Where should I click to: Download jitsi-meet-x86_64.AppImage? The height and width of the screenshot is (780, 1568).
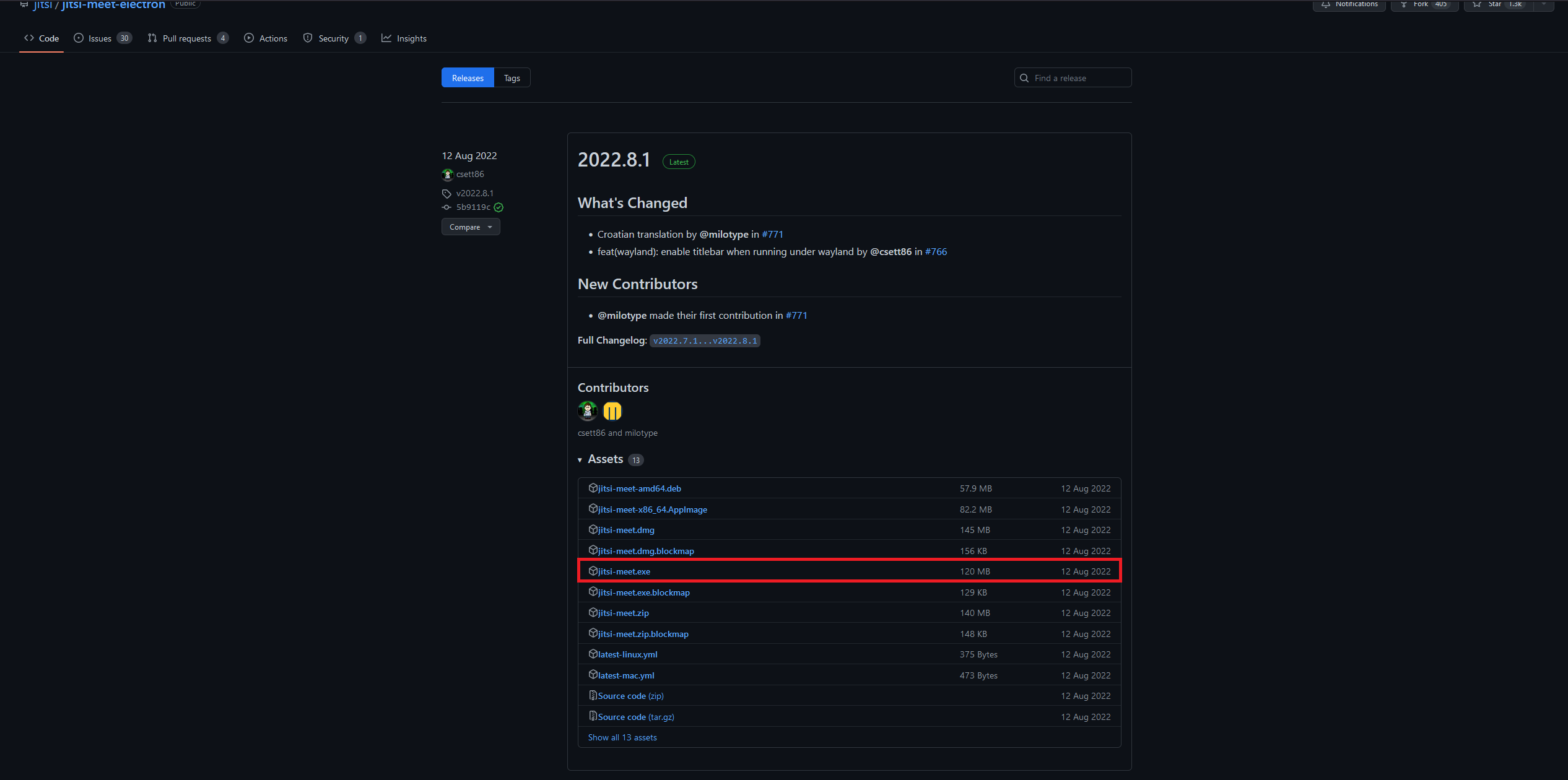coord(652,509)
